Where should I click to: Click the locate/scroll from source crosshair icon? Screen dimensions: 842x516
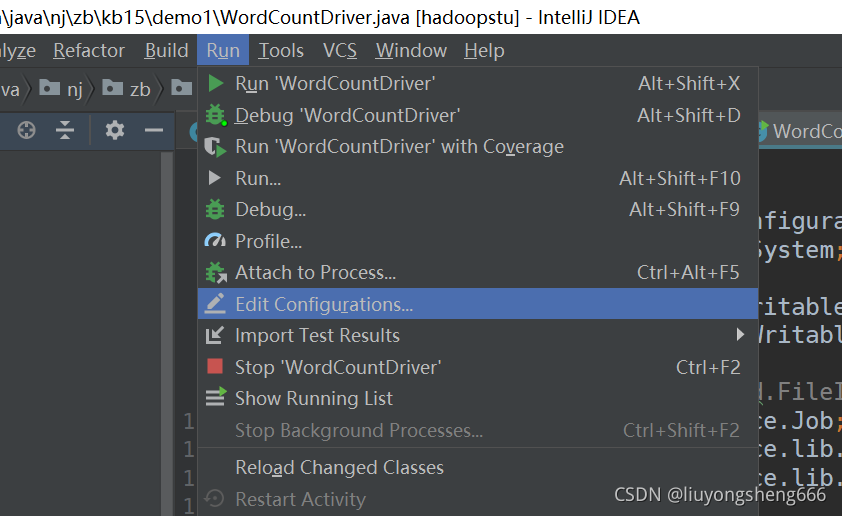(26, 130)
